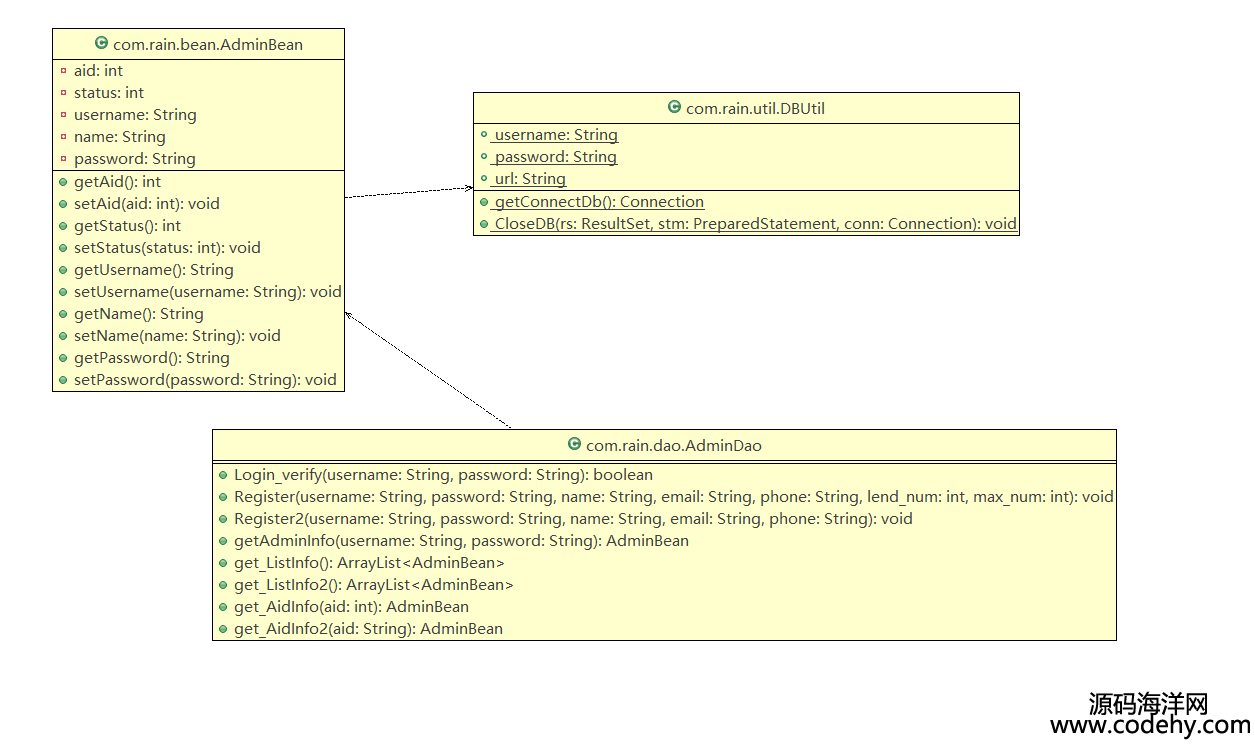Click the field icon beside DBUtil url: String
The image size is (1255, 745).
(x=484, y=179)
